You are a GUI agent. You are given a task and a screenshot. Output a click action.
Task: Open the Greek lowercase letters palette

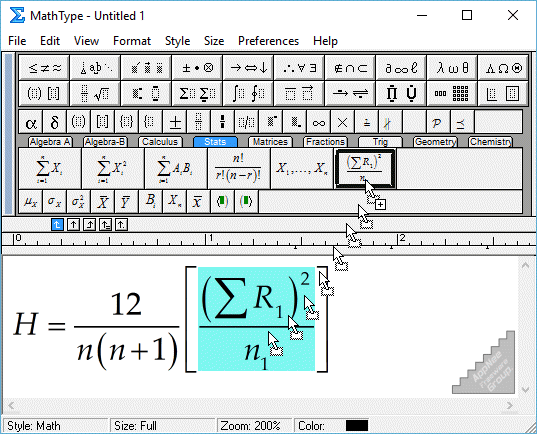[x=452, y=68]
